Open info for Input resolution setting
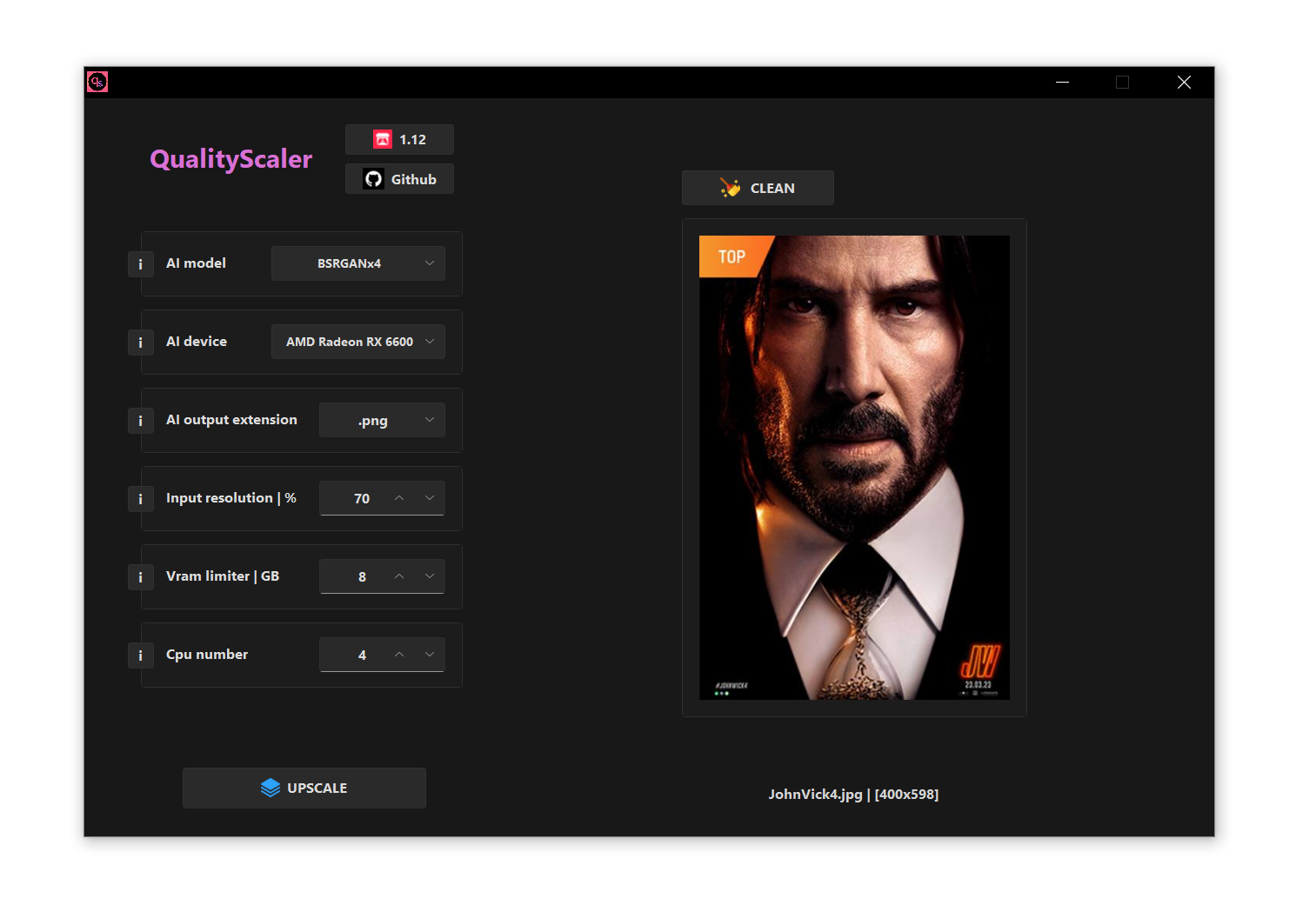Viewport: 1316px width, 905px height. [x=140, y=498]
